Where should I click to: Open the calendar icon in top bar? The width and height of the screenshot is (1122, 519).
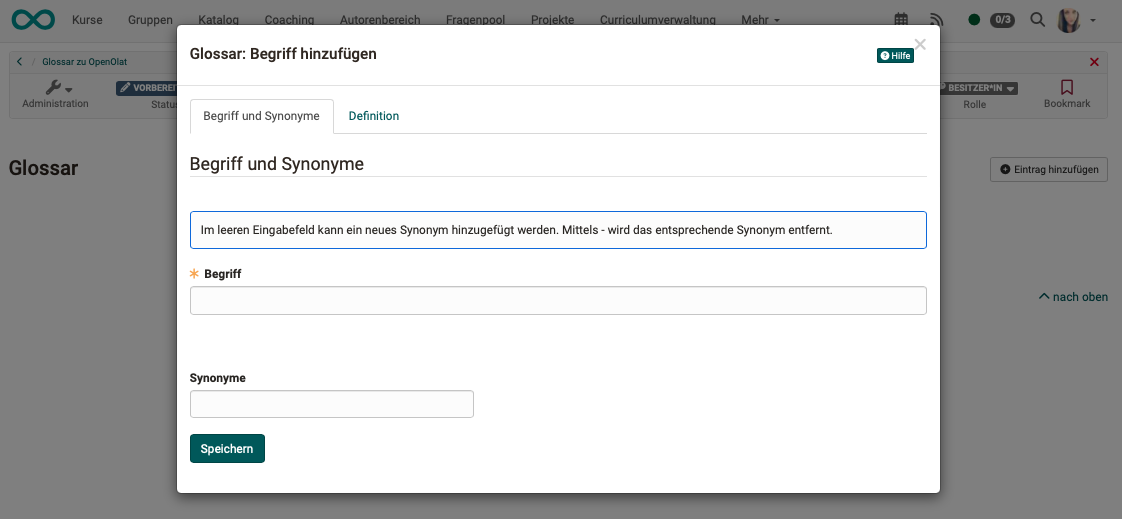(902, 20)
